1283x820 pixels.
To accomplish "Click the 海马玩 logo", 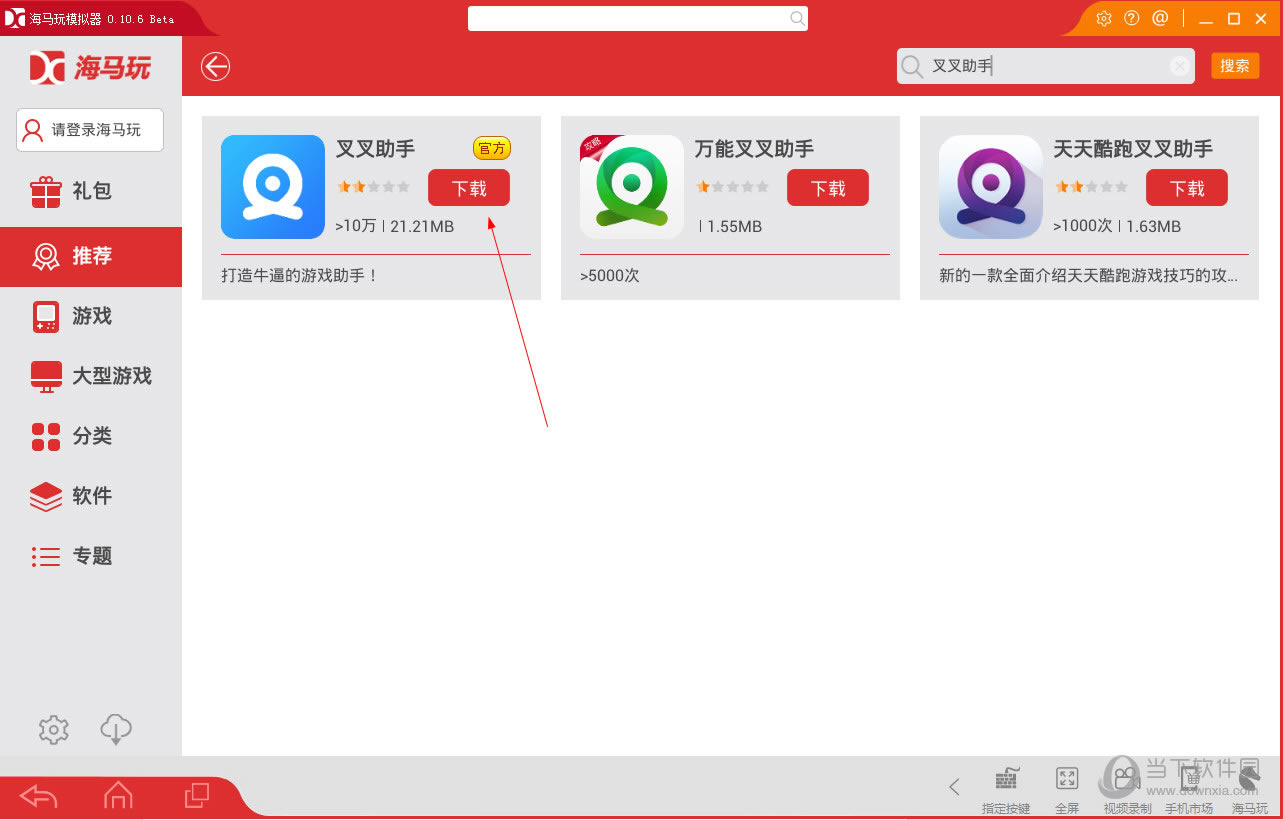I will pos(90,67).
